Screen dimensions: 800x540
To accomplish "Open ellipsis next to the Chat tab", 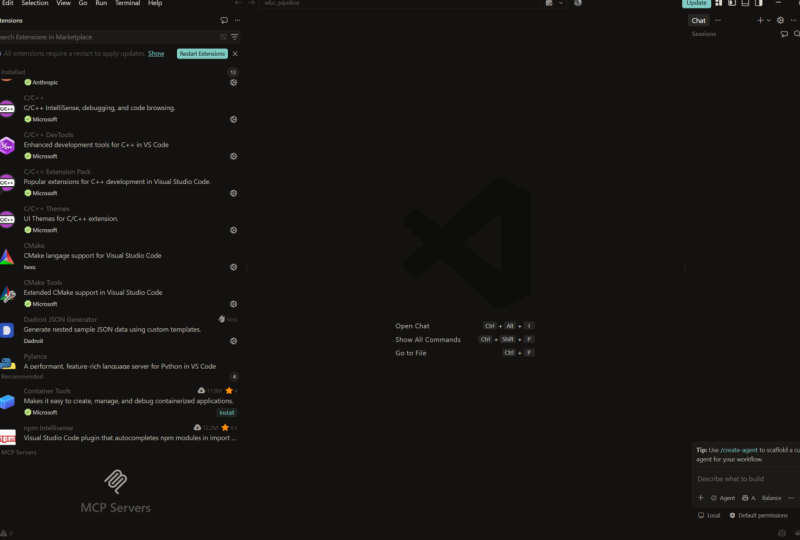I will point(718,20).
